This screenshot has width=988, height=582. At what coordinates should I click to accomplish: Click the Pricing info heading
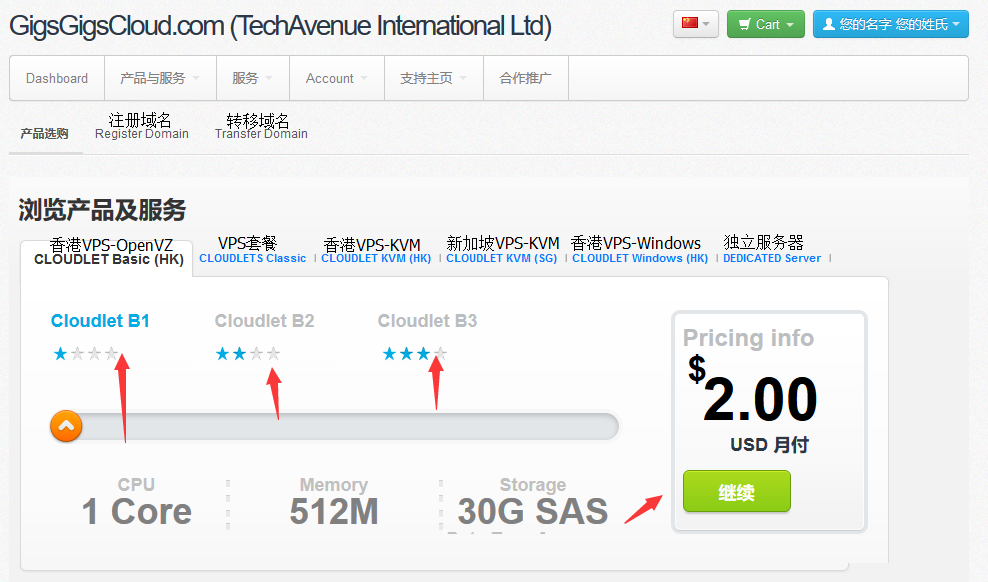(x=749, y=338)
